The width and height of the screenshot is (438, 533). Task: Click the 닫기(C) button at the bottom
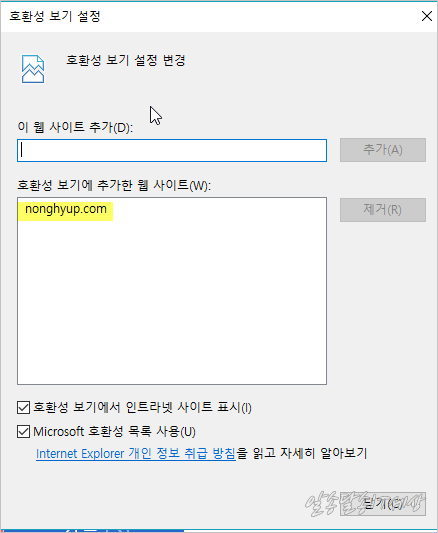tap(383, 504)
